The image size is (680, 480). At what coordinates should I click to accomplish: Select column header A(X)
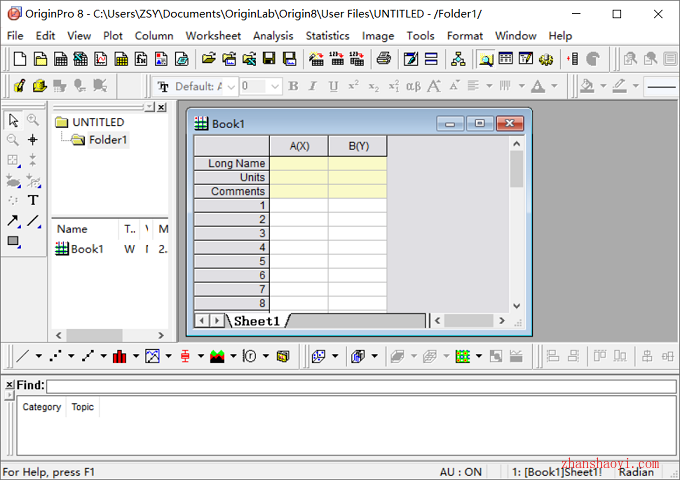pyautogui.click(x=299, y=146)
